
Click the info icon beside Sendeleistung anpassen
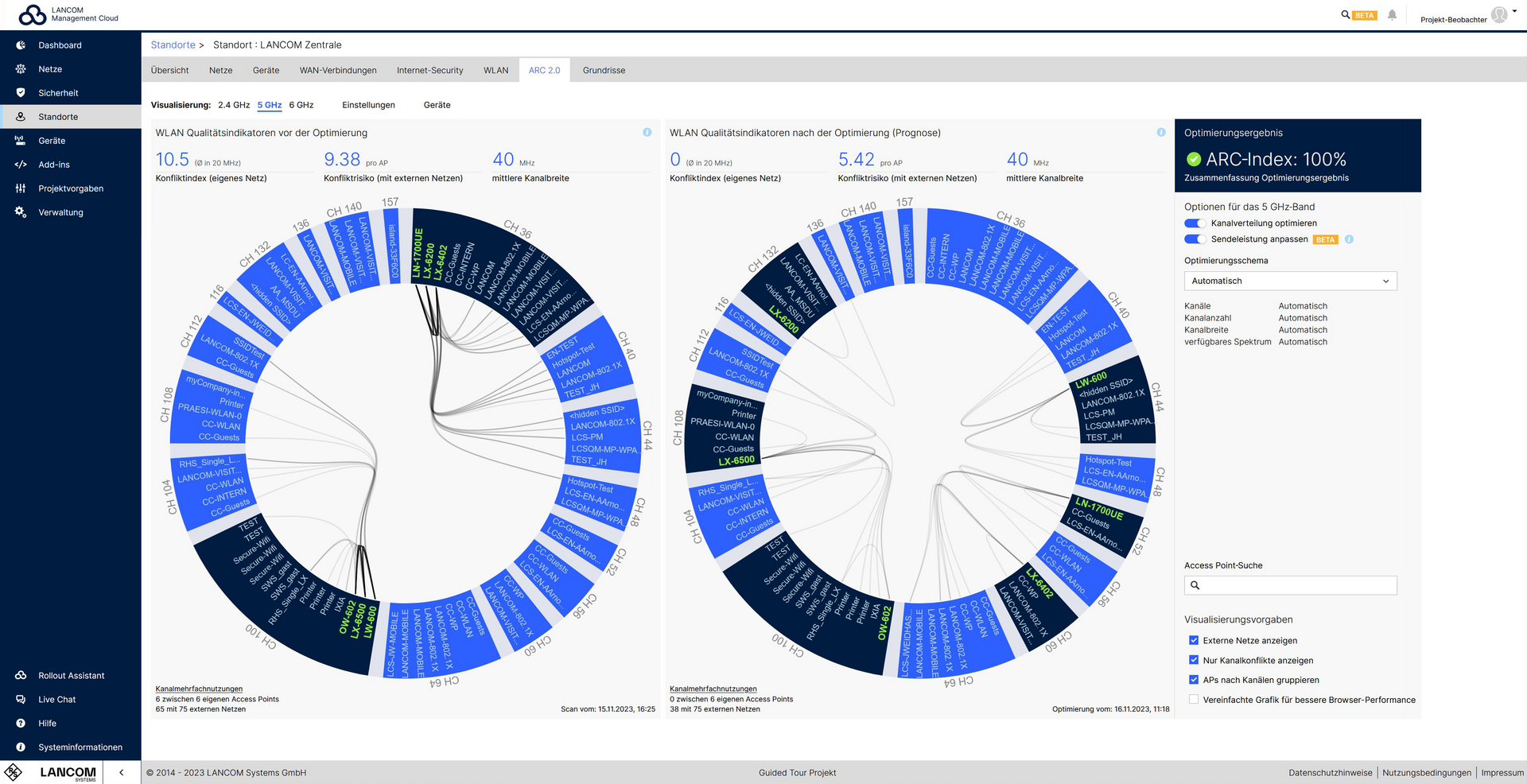point(1349,239)
